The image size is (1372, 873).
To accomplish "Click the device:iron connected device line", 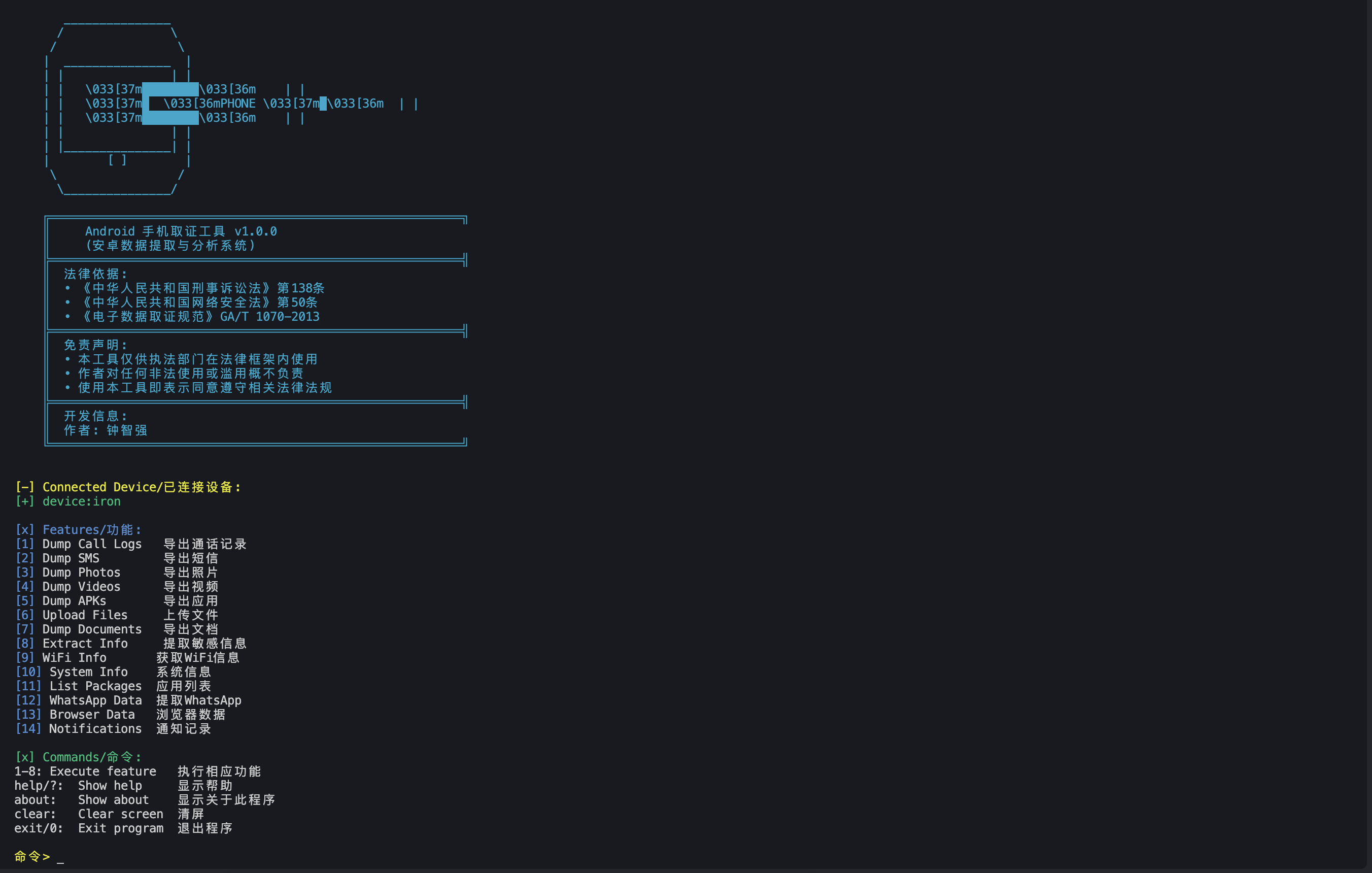I will point(81,501).
